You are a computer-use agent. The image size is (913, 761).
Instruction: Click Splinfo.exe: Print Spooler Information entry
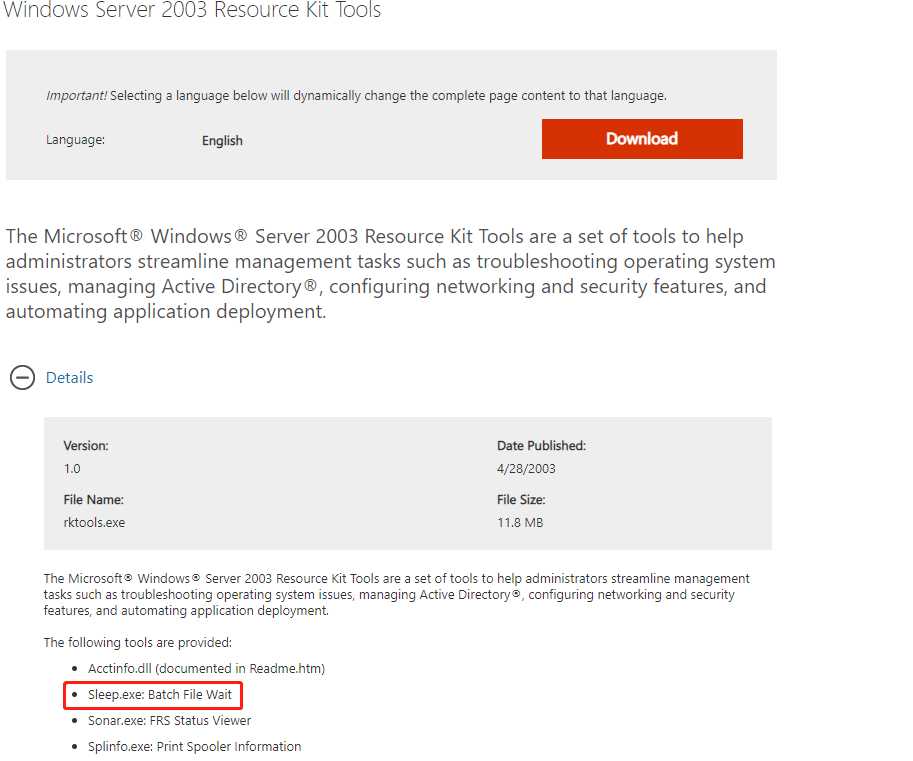[194, 746]
